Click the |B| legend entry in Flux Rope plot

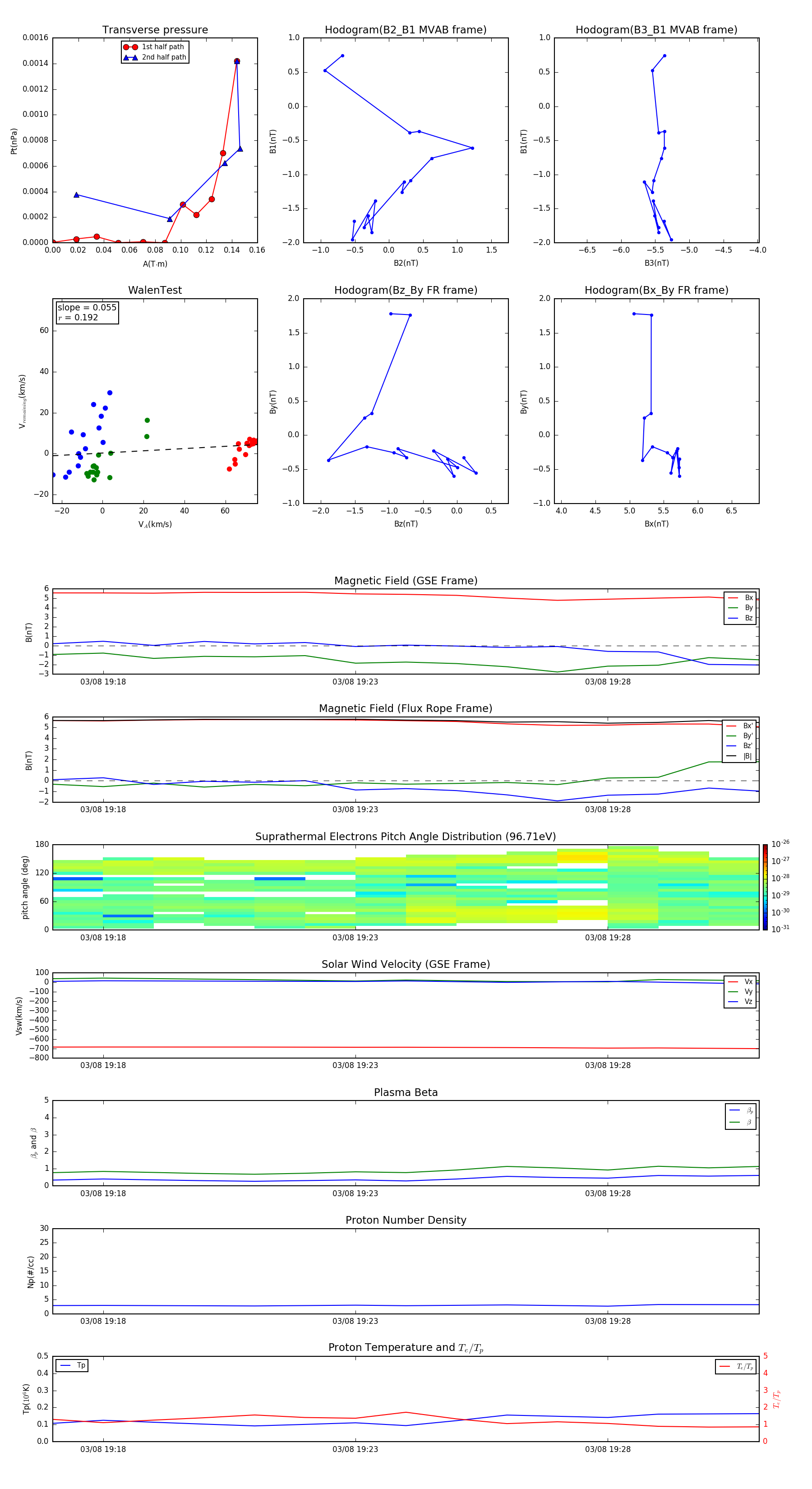pyautogui.click(x=739, y=756)
